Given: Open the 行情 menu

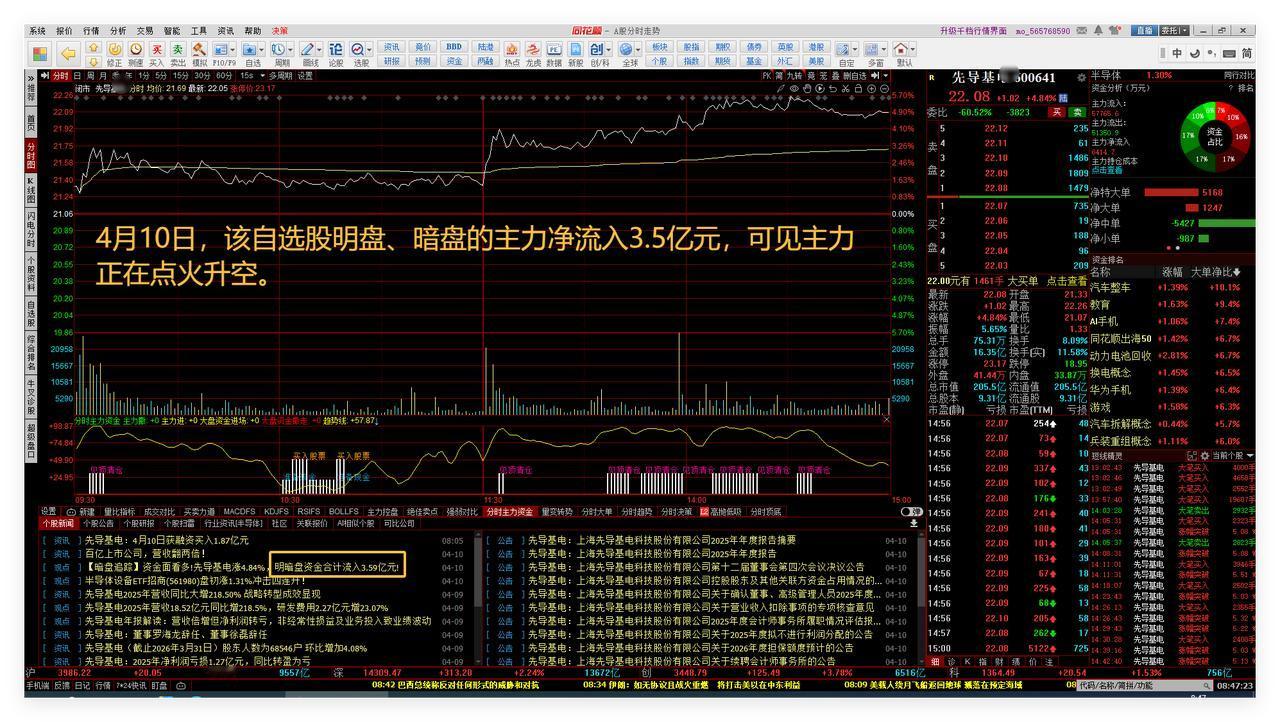Looking at the screenshot, I should point(91,31).
